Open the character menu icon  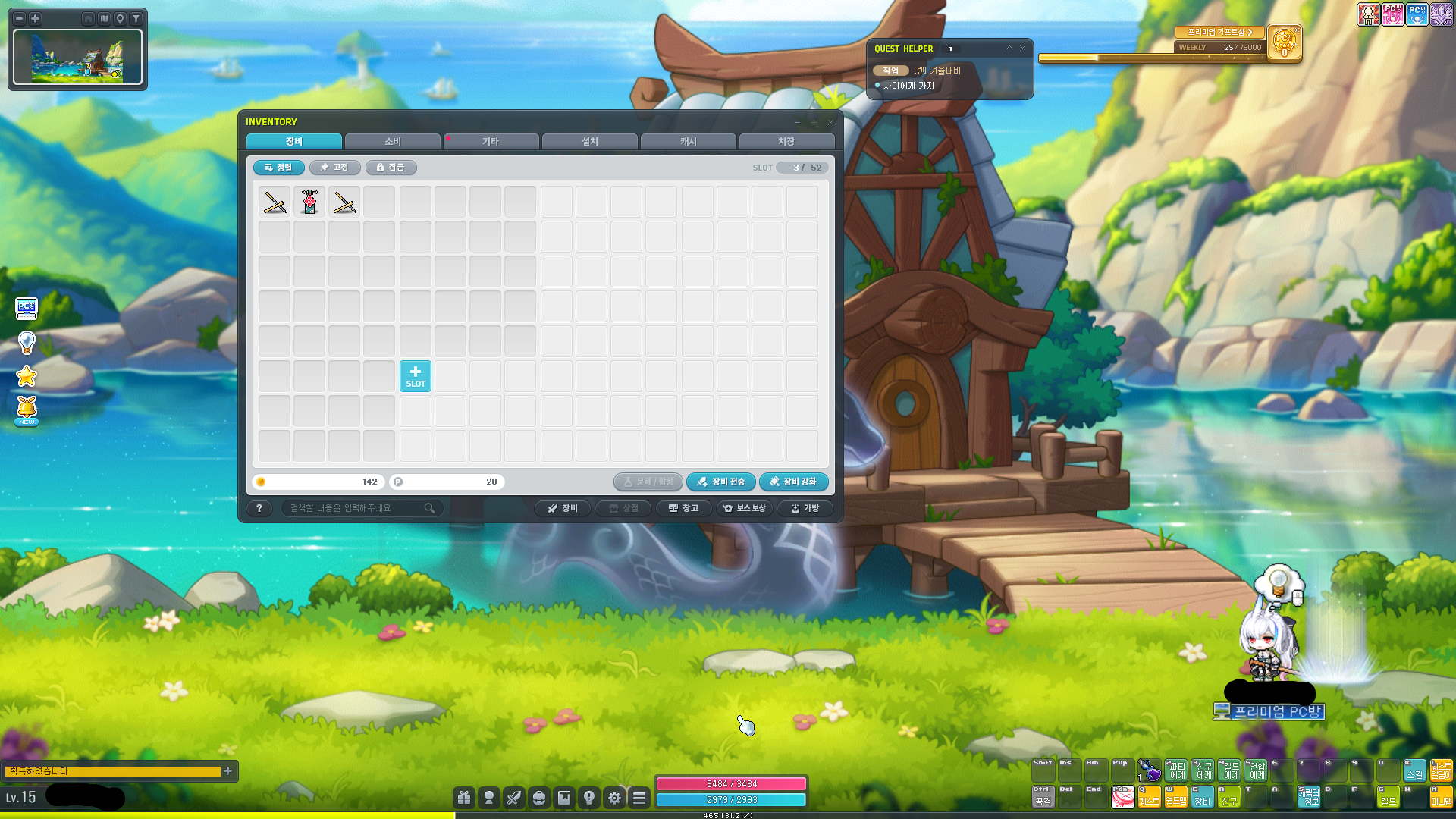click(489, 798)
